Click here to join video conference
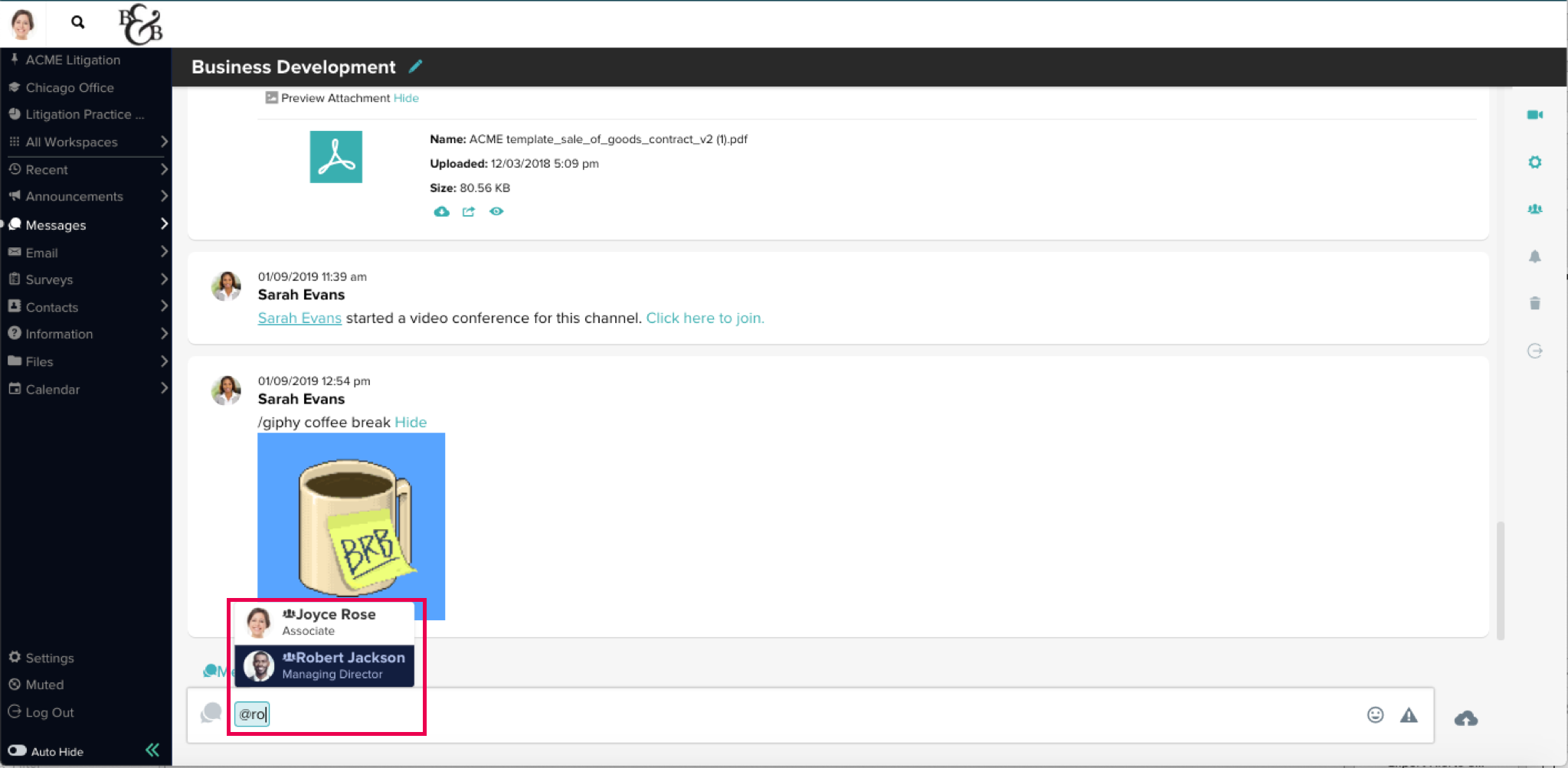This screenshot has width=1568, height=768. (705, 318)
